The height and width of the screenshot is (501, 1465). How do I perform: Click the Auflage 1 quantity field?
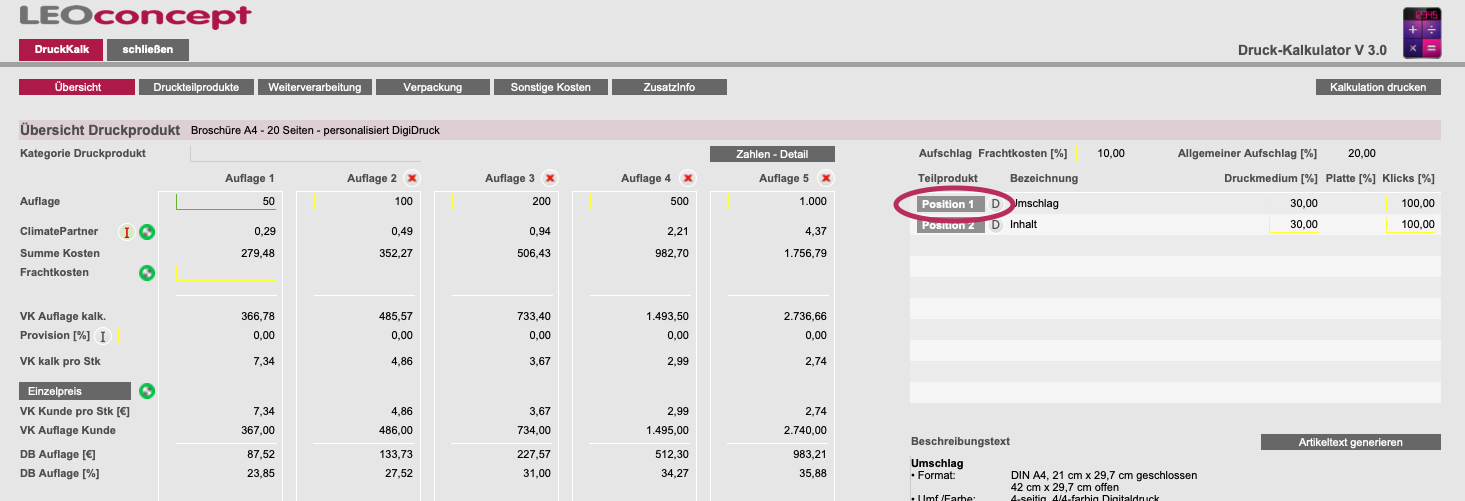227,202
